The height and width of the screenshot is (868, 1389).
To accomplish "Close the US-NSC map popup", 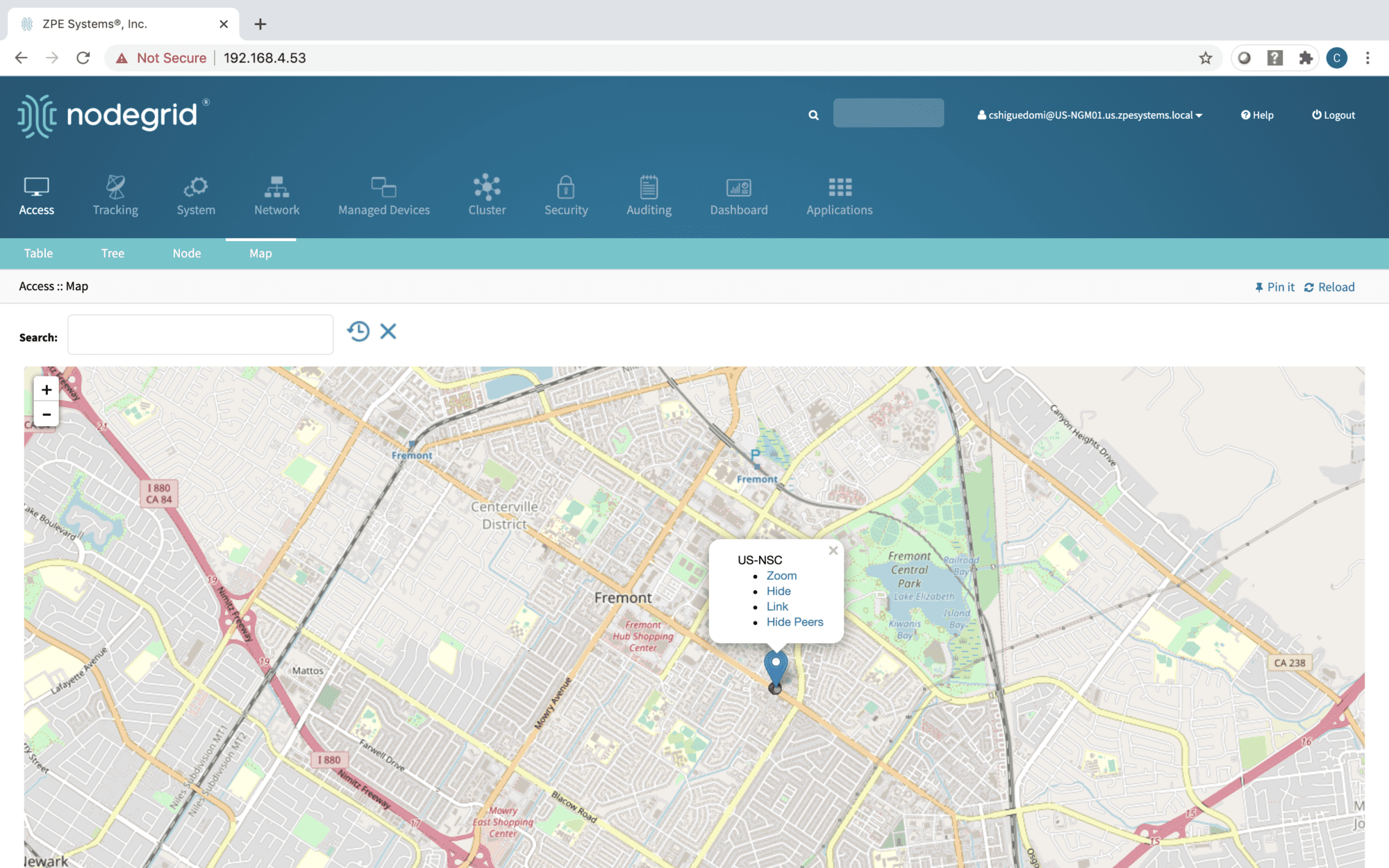I will click(833, 551).
